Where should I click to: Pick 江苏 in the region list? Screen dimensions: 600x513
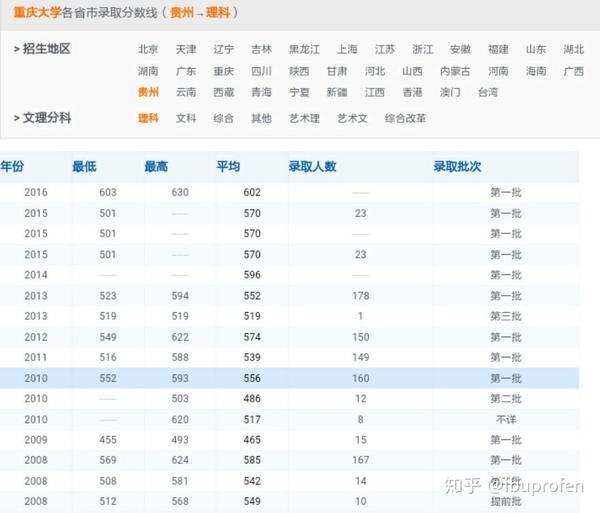pos(385,49)
